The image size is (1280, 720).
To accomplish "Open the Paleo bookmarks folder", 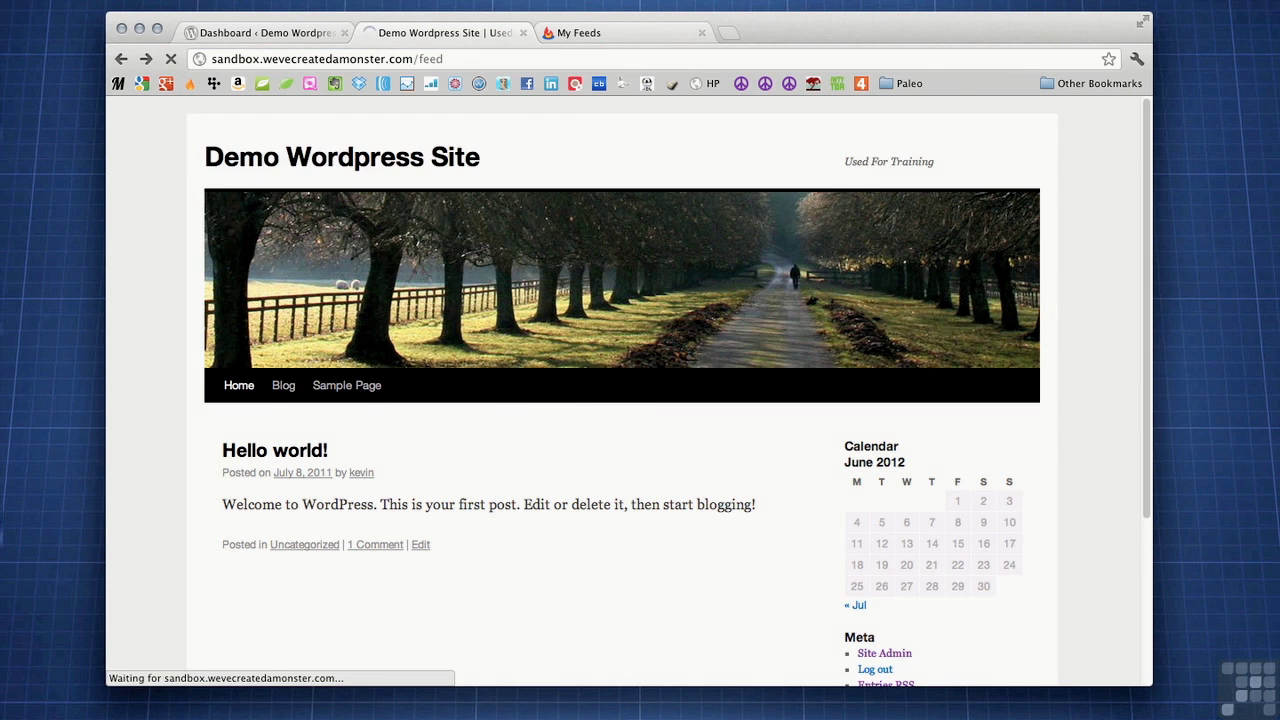I will (901, 84).
